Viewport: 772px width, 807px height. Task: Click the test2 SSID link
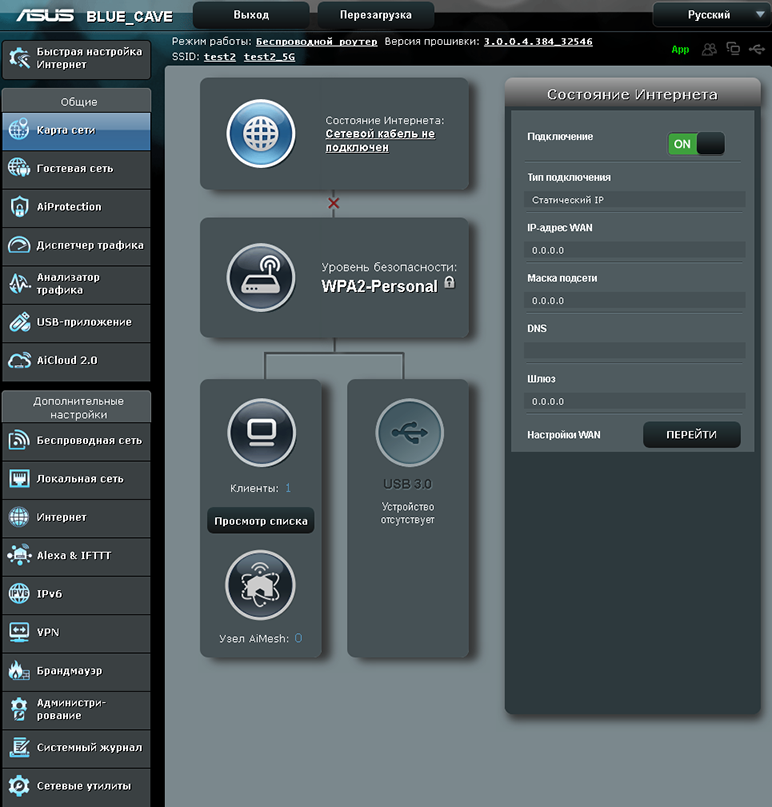coord(220,57)
